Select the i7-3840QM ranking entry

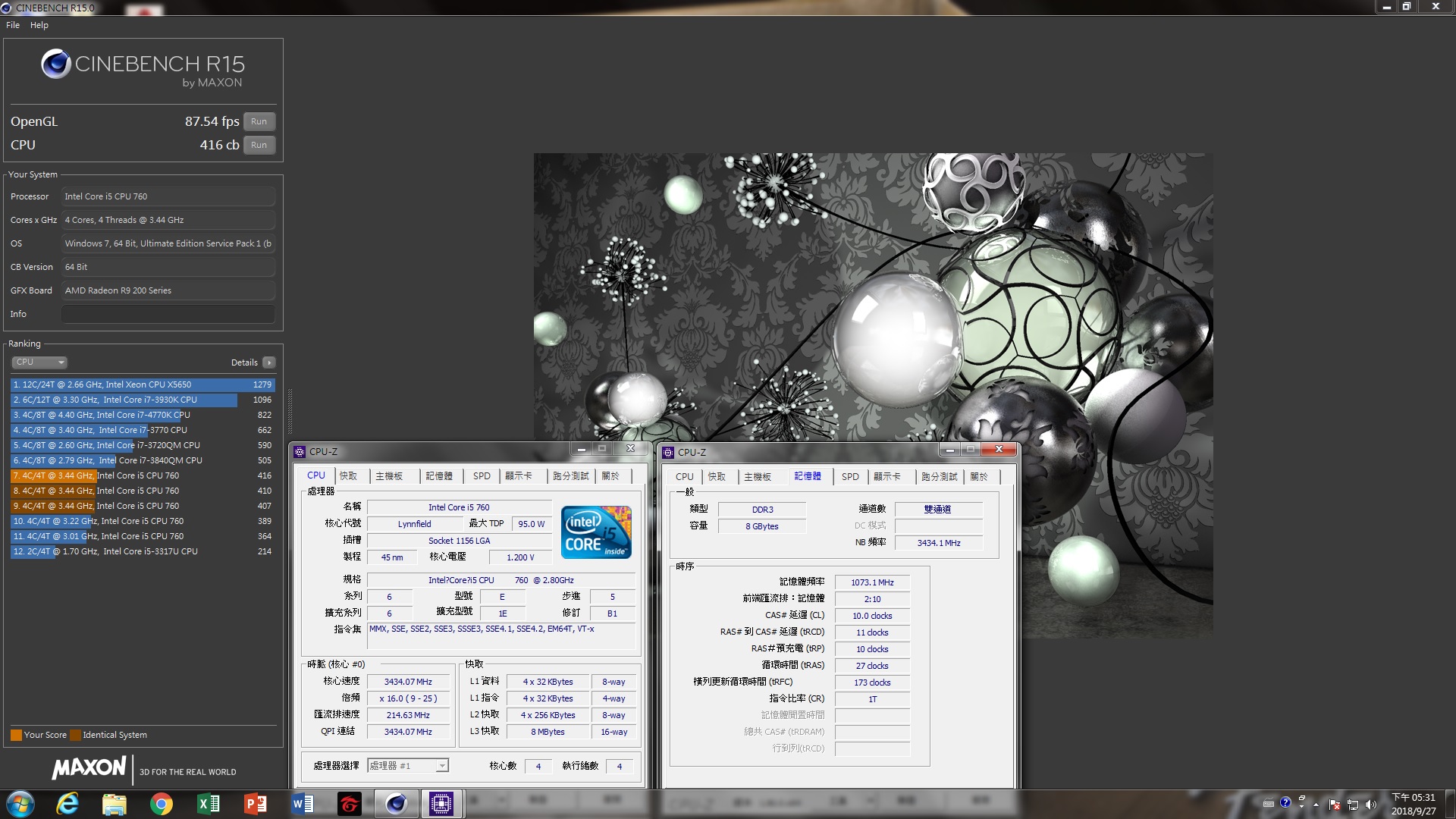click(x=142, y=460)
